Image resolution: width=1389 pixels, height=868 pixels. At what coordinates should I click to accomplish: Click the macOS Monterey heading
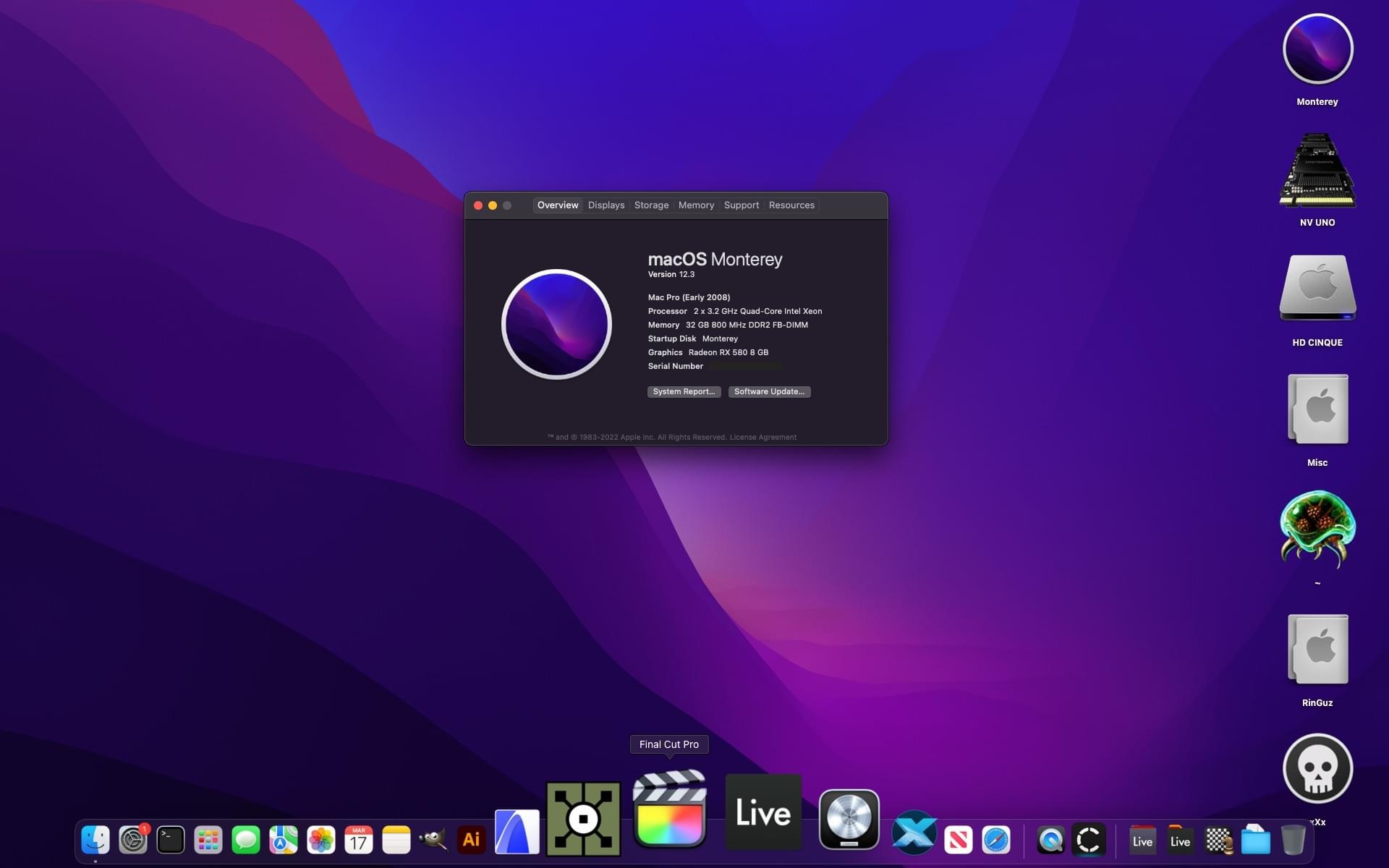(x=715, y=259)
